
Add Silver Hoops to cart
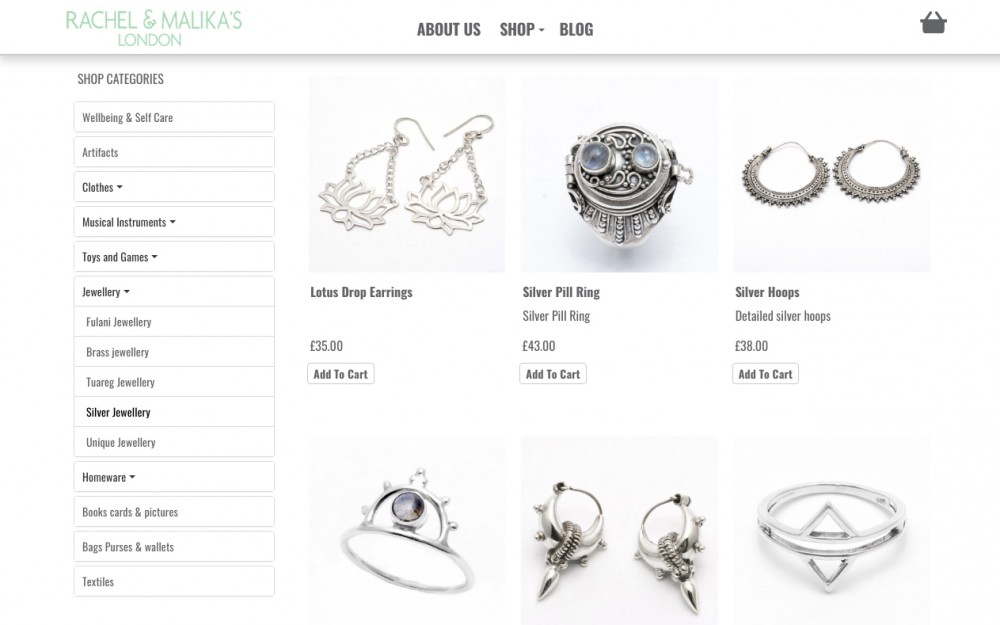click(765, 374)
